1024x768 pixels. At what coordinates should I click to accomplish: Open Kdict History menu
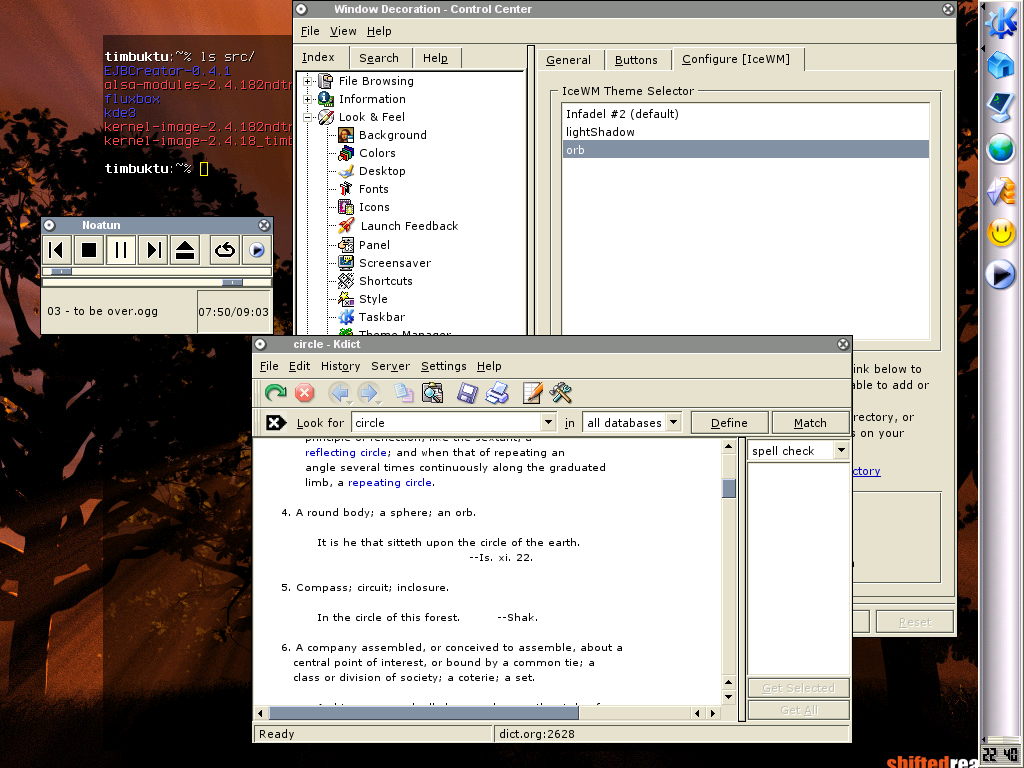point(340,366)
